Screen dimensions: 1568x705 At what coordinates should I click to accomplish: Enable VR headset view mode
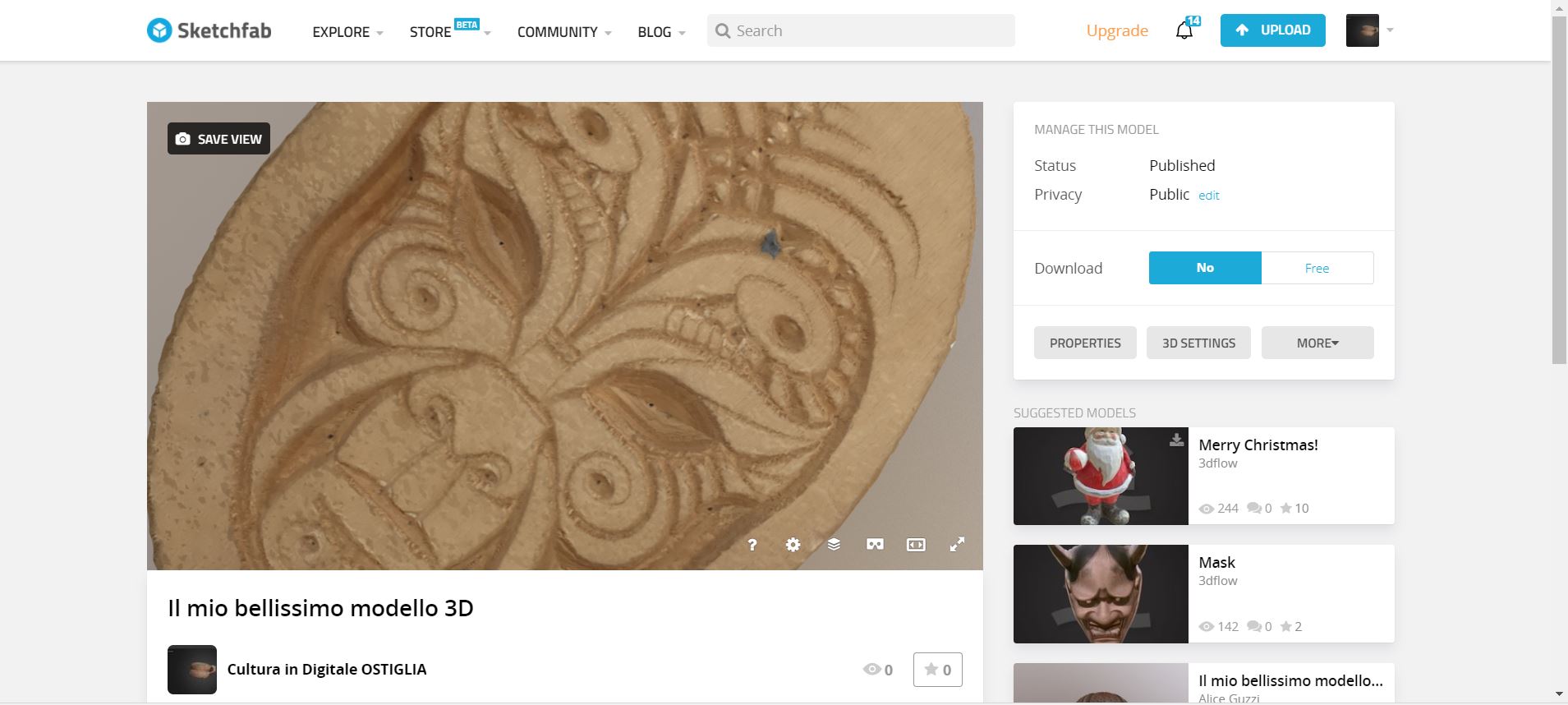click(875, 545)
